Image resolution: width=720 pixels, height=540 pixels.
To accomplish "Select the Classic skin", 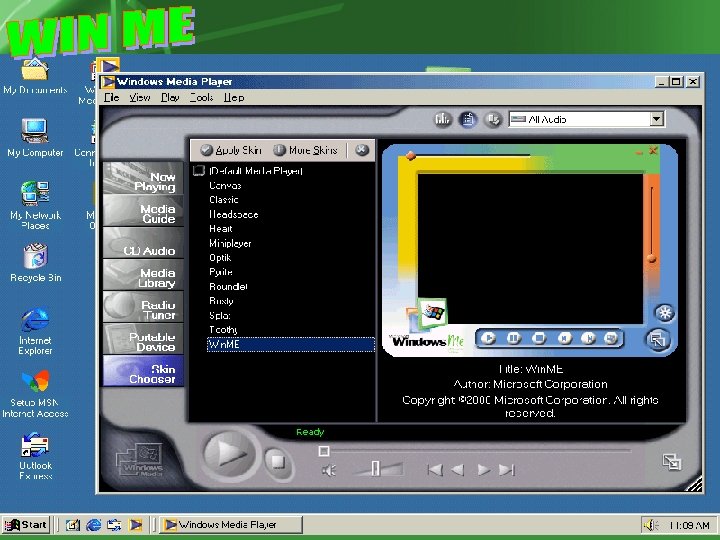I will [224, 200].
